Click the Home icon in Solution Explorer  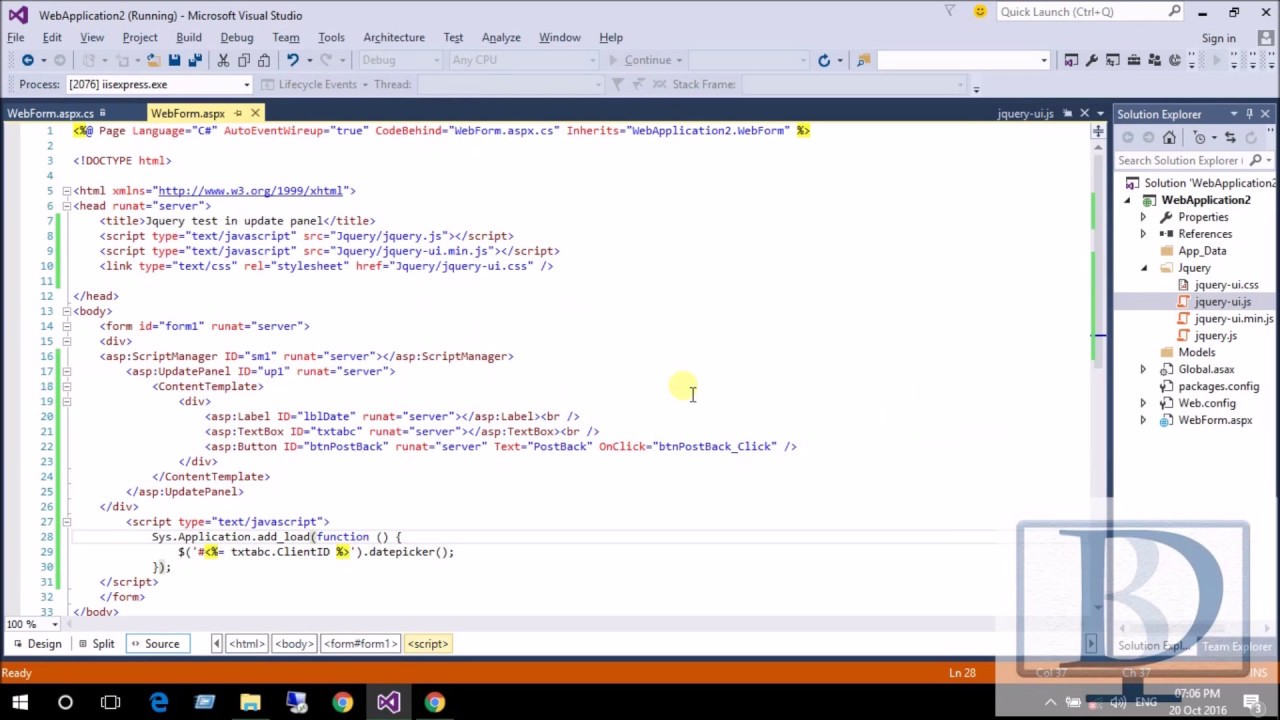pyautogui.click(x=1169, y=138)
